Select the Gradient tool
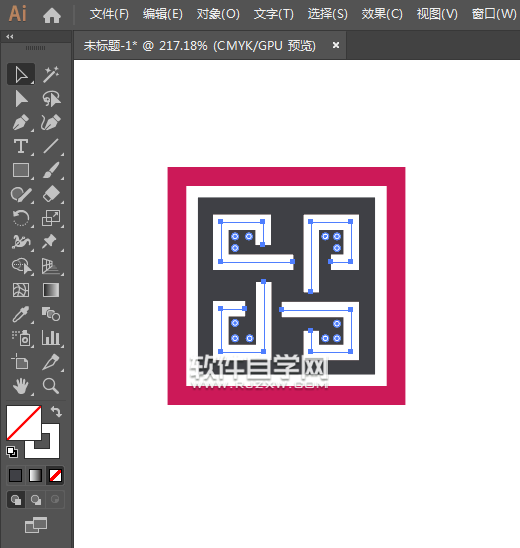 [51, 290]
